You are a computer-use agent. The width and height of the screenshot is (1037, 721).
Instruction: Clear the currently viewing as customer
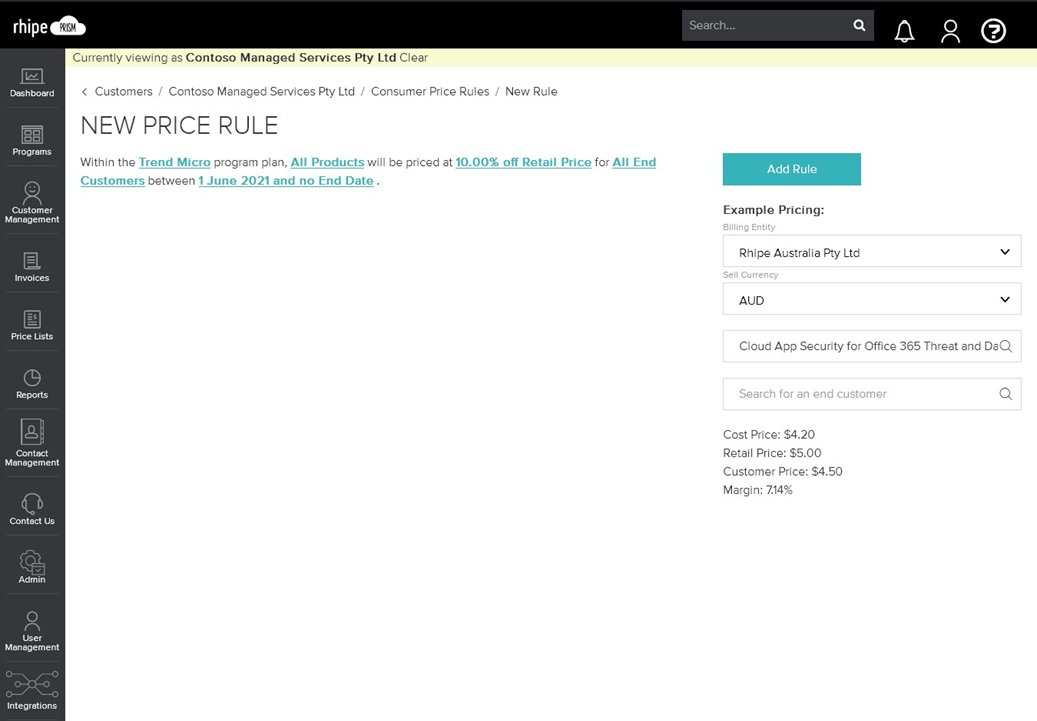(x=413, y=58)
